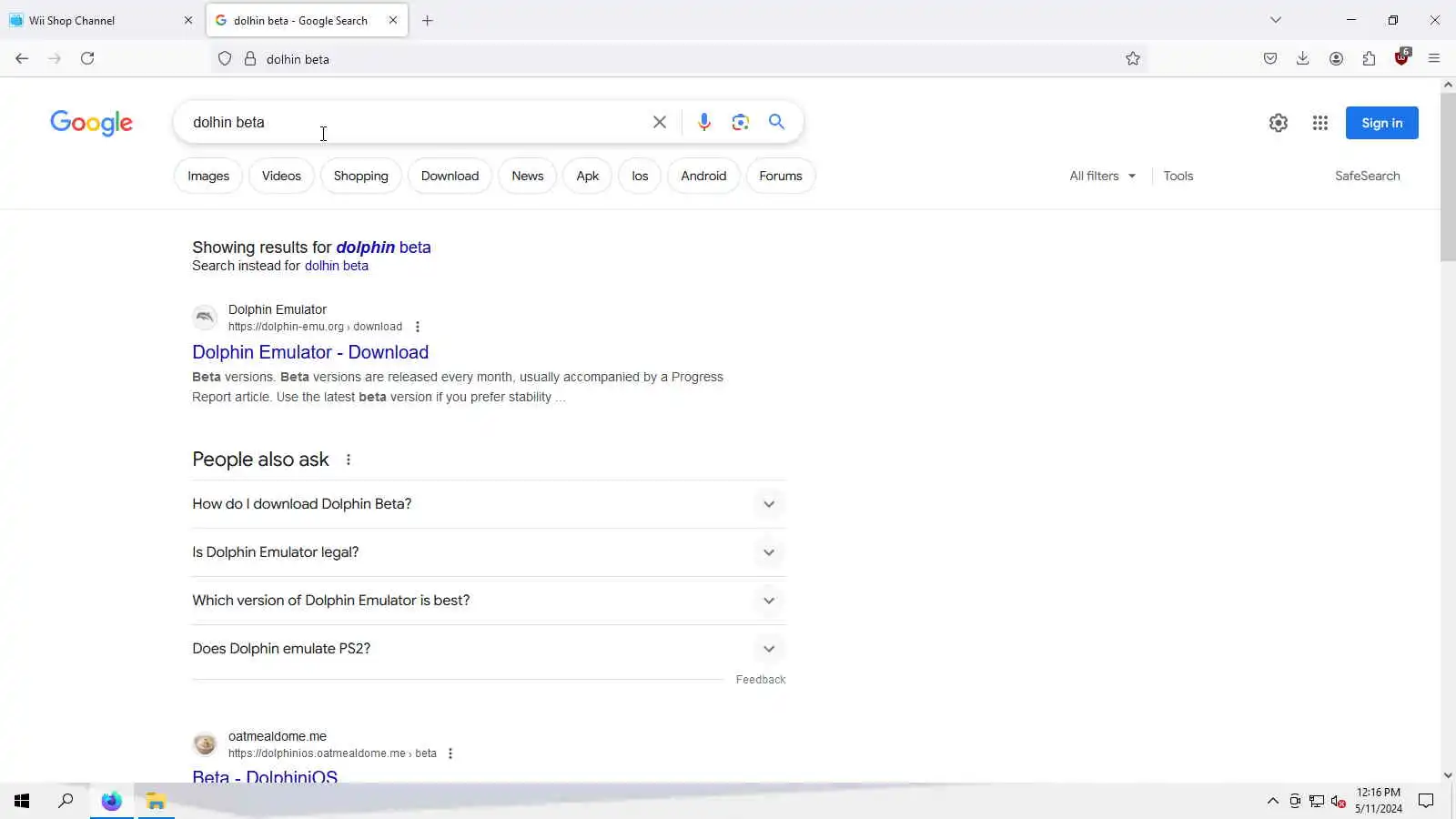1456x819 pixels.
Task: Search instead for 'dolhin beta' link
Action: (x=336, y=266)
